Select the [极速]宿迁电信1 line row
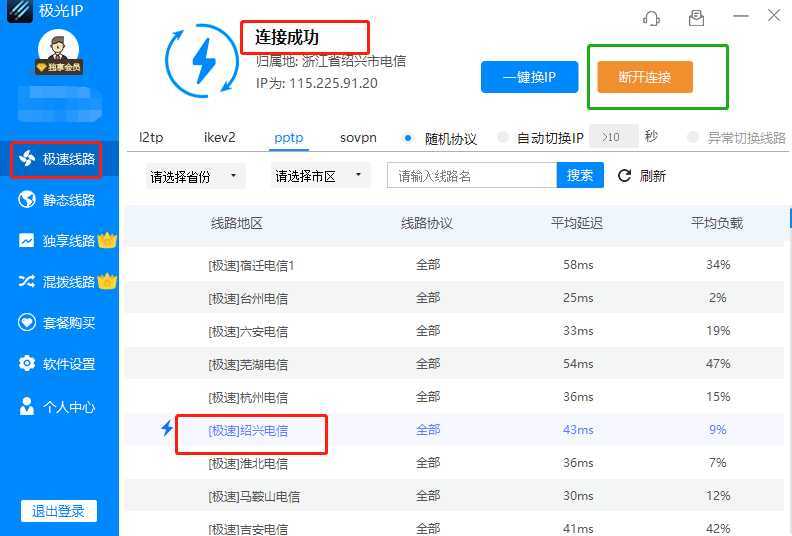 pyautogui.click(x=455, y=265)
